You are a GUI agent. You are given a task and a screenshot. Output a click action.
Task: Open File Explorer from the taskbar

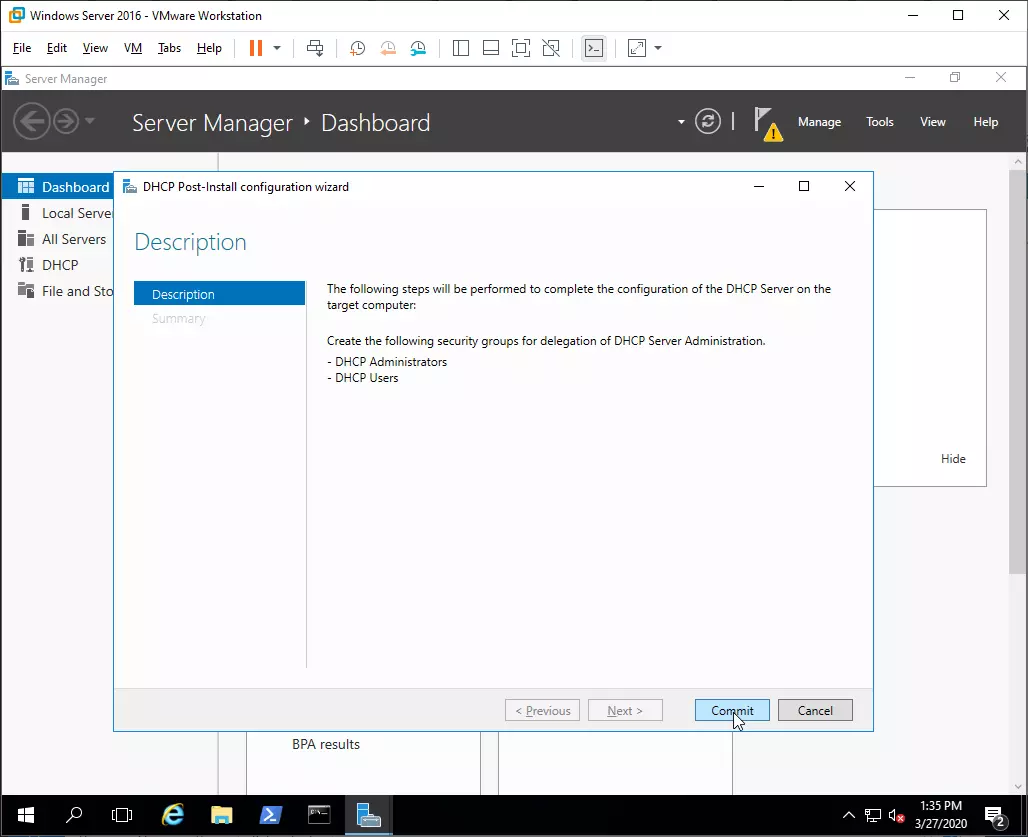coord(222,815)
